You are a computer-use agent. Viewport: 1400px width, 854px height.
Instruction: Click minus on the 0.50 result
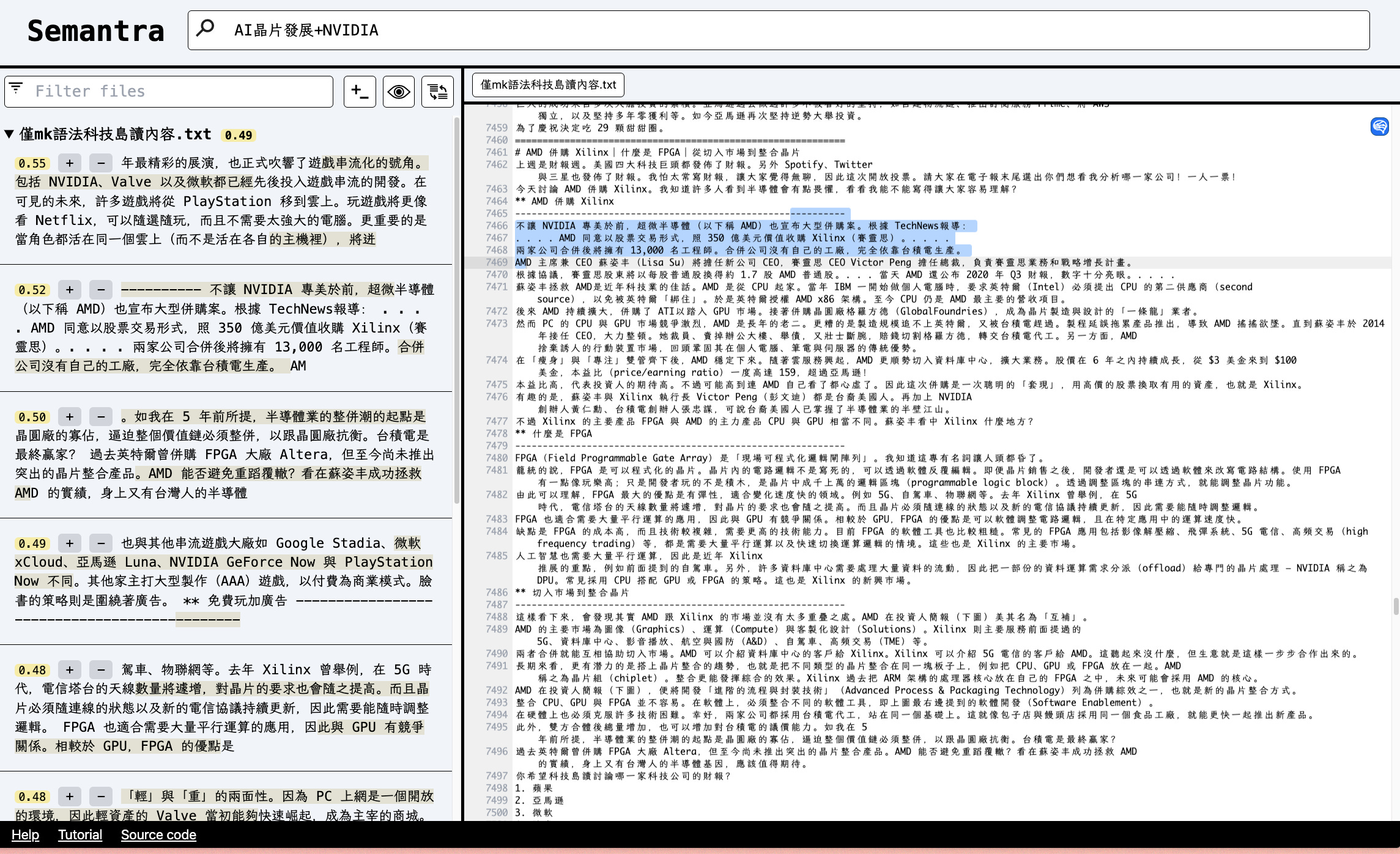[x=101, y=417]
